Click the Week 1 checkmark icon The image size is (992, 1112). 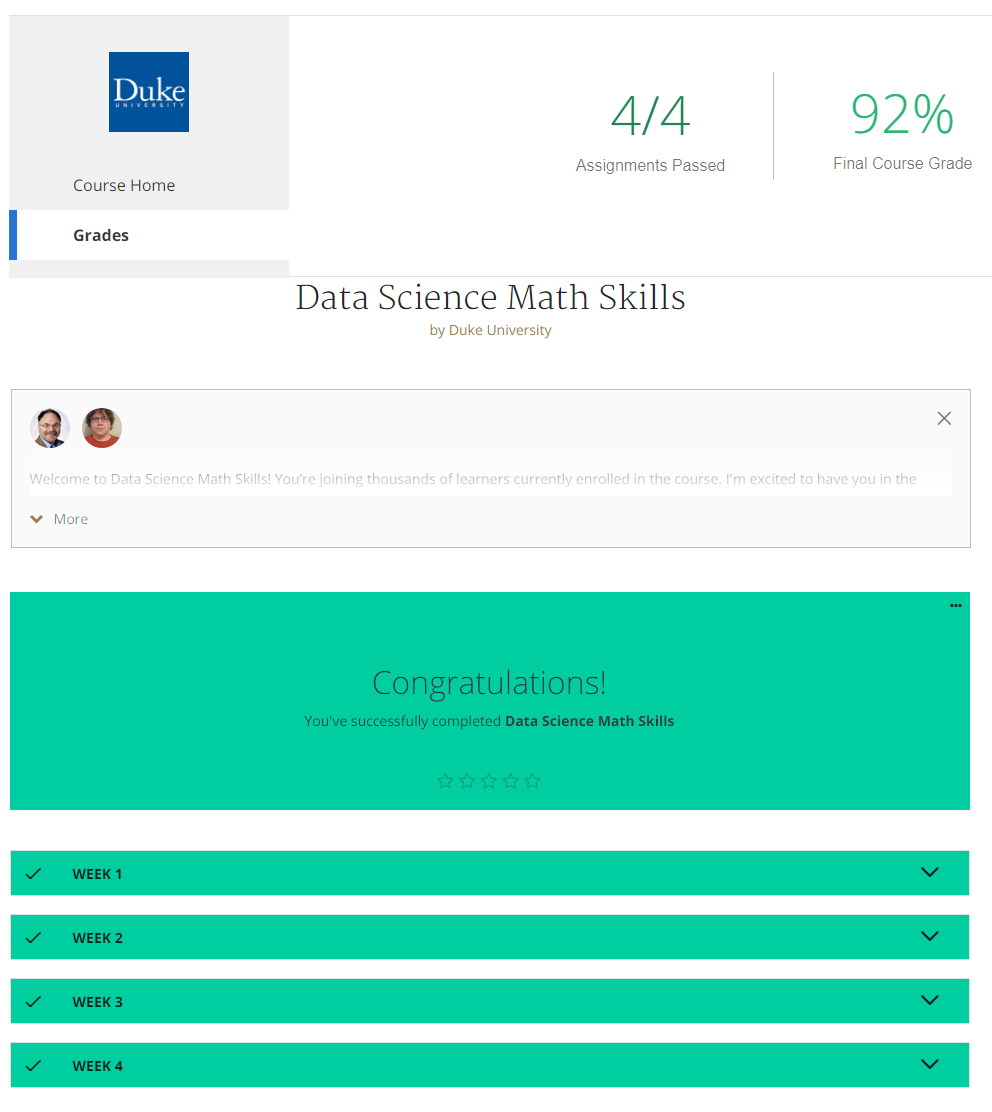[34, 874]
